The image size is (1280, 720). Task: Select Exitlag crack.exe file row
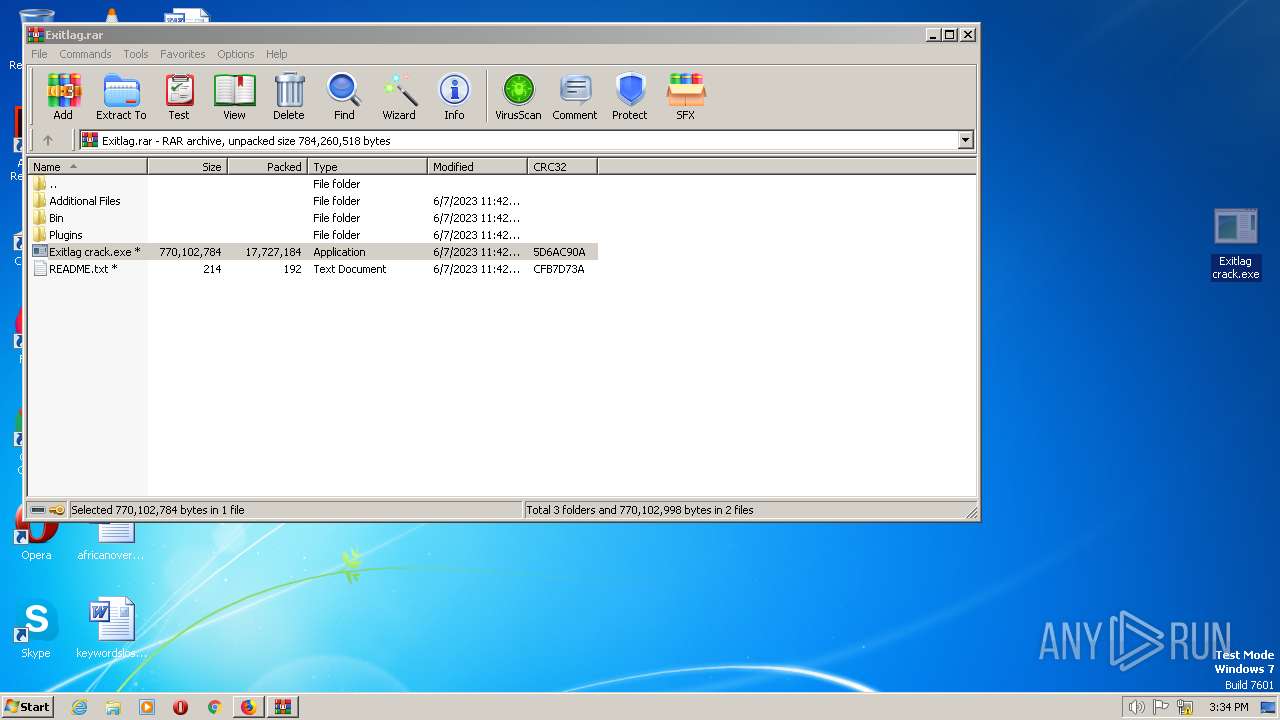coord(313,252)
